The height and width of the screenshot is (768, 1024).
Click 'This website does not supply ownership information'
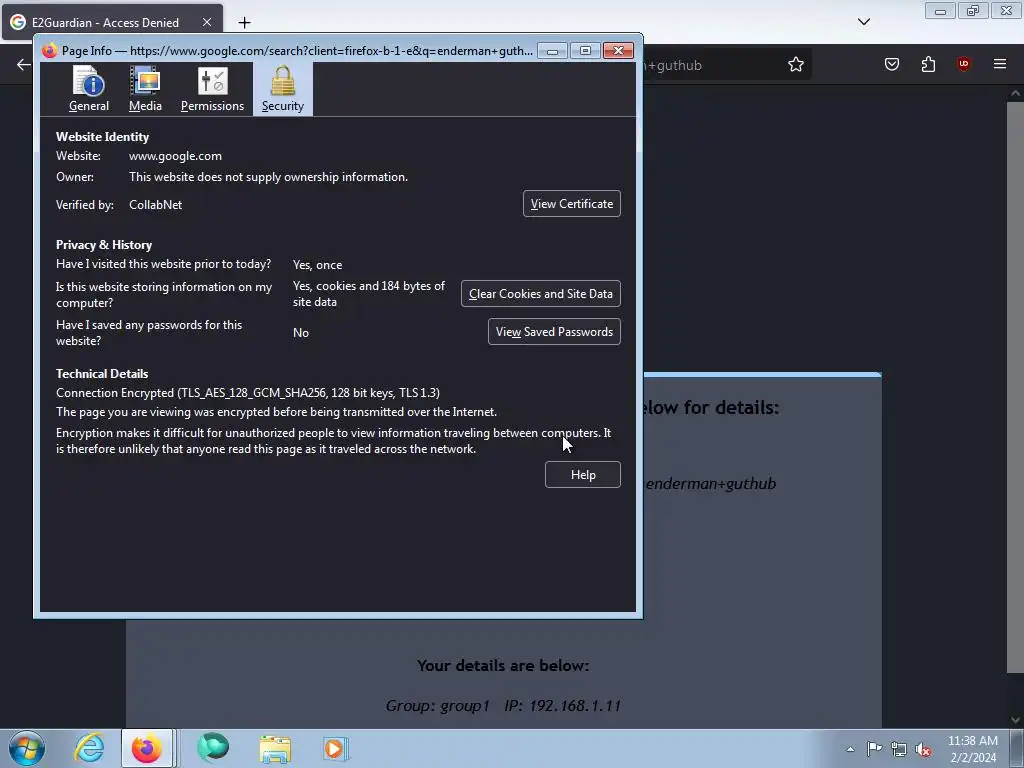point(268,177)
